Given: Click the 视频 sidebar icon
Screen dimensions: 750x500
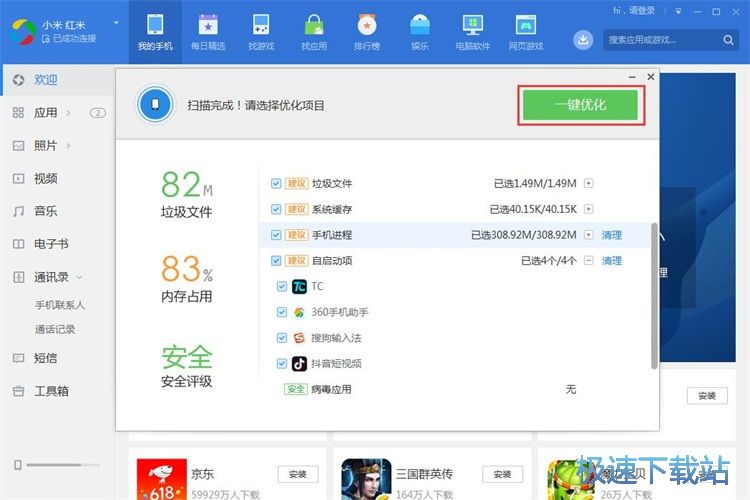Looking at the screenshot, I should point(18,178).
